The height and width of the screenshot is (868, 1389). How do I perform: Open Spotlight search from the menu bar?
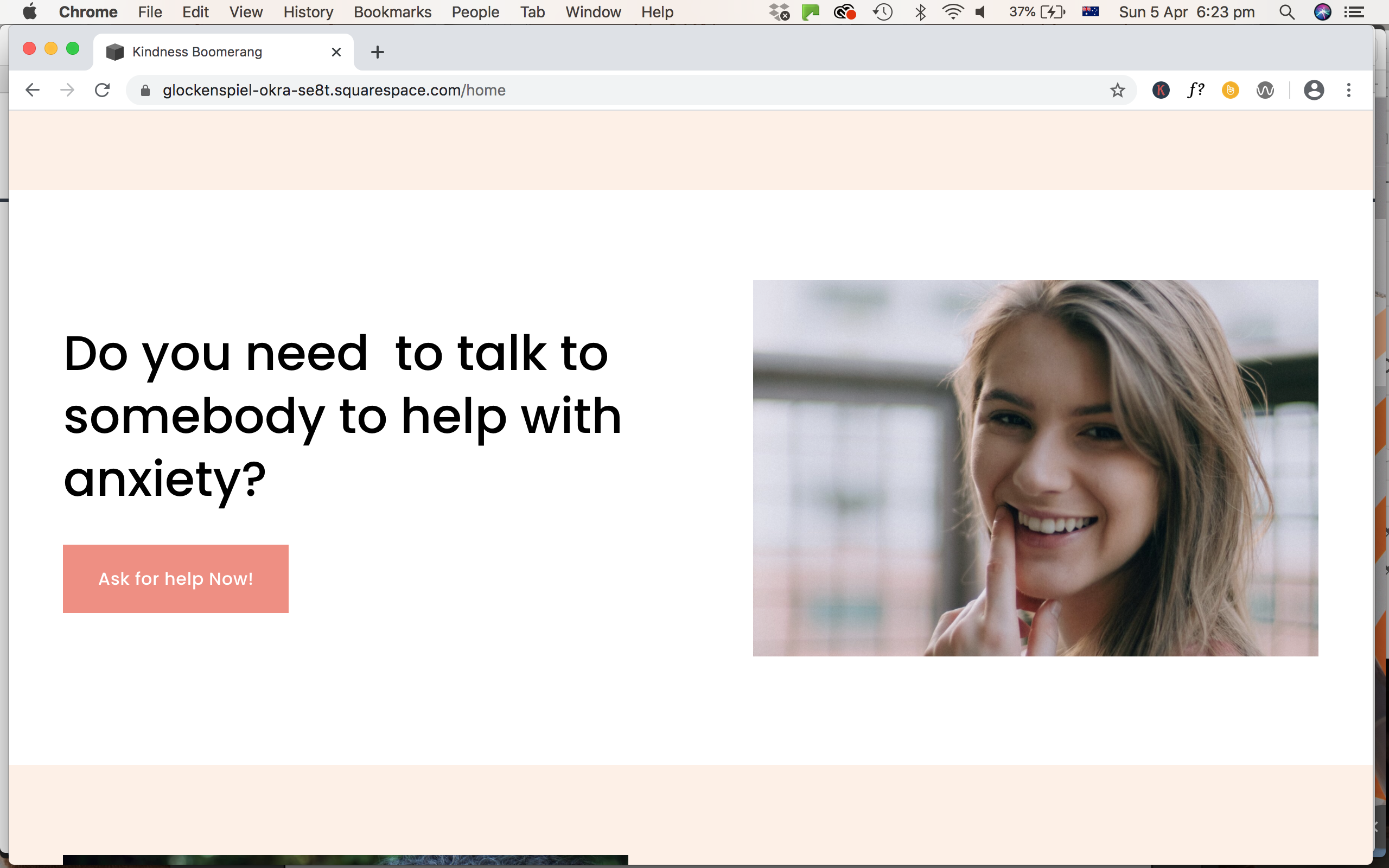[x=1287, y=11]
